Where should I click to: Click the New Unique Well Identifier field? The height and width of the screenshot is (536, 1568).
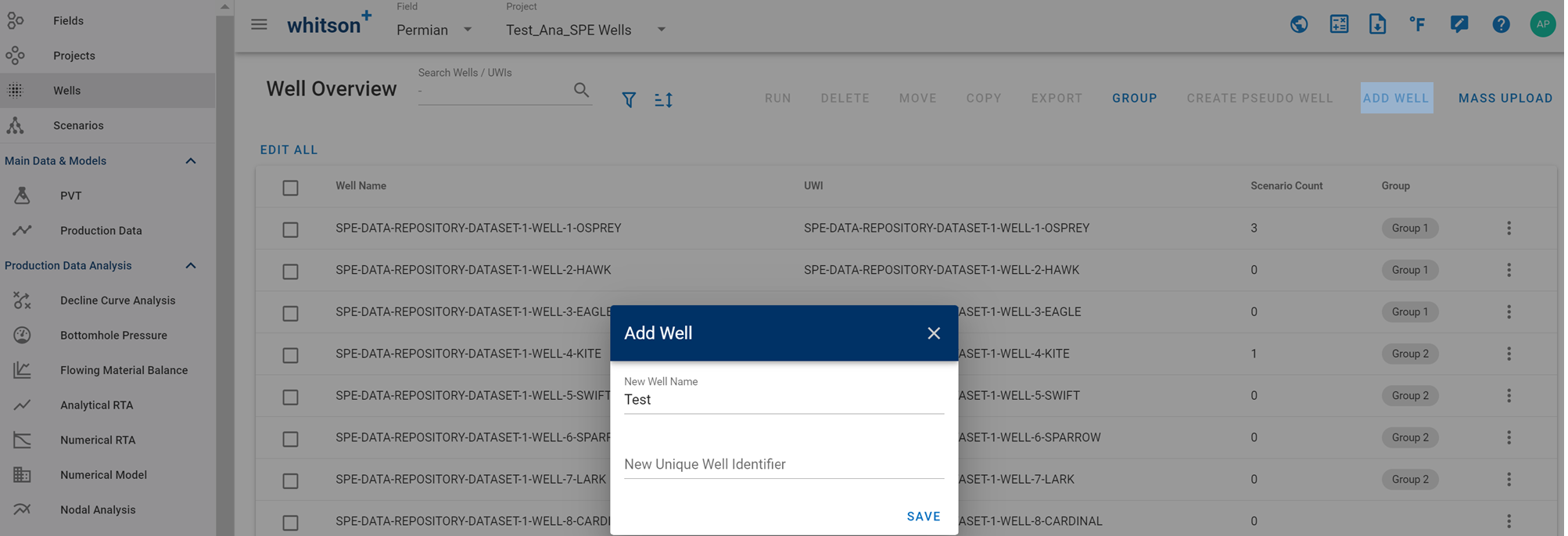click(784, 464)
